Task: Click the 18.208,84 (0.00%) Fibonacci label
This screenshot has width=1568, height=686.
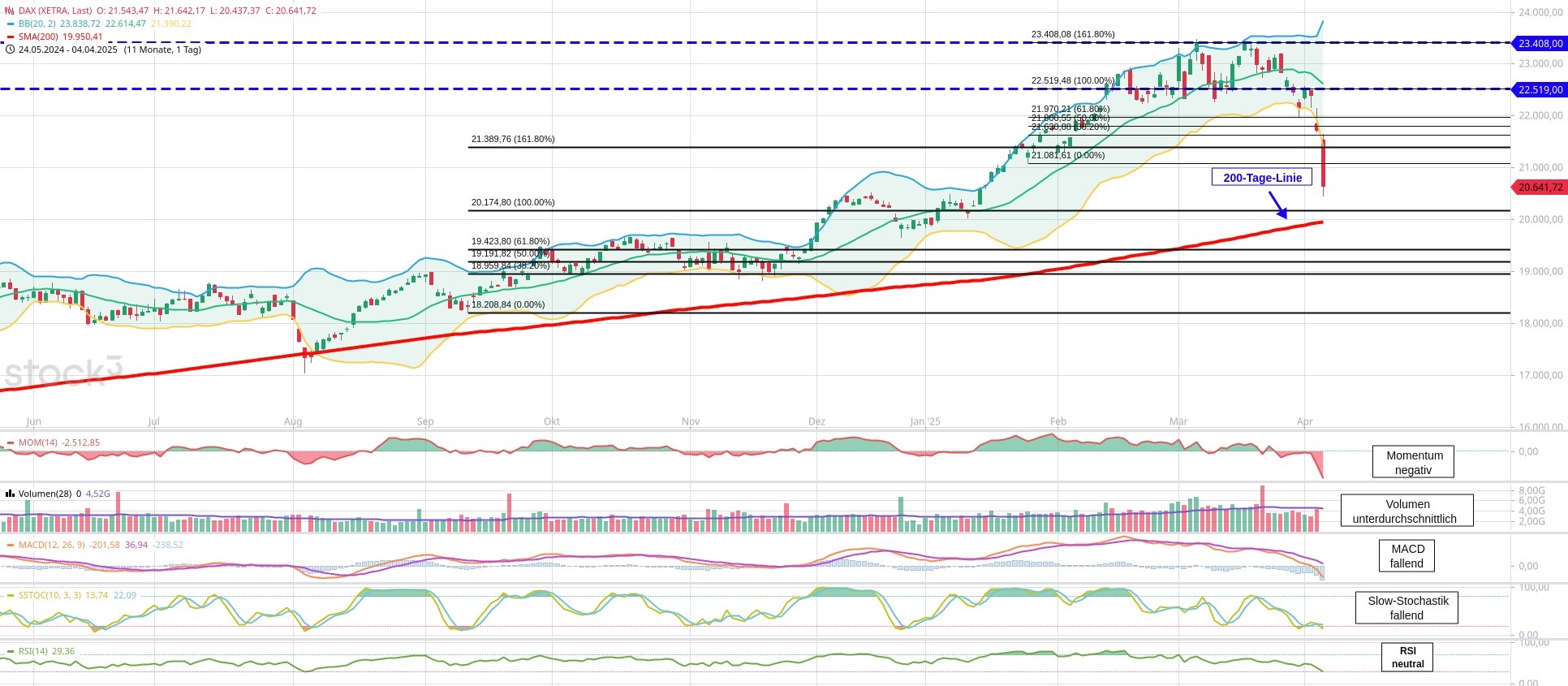Action: [x=508, y=304]
